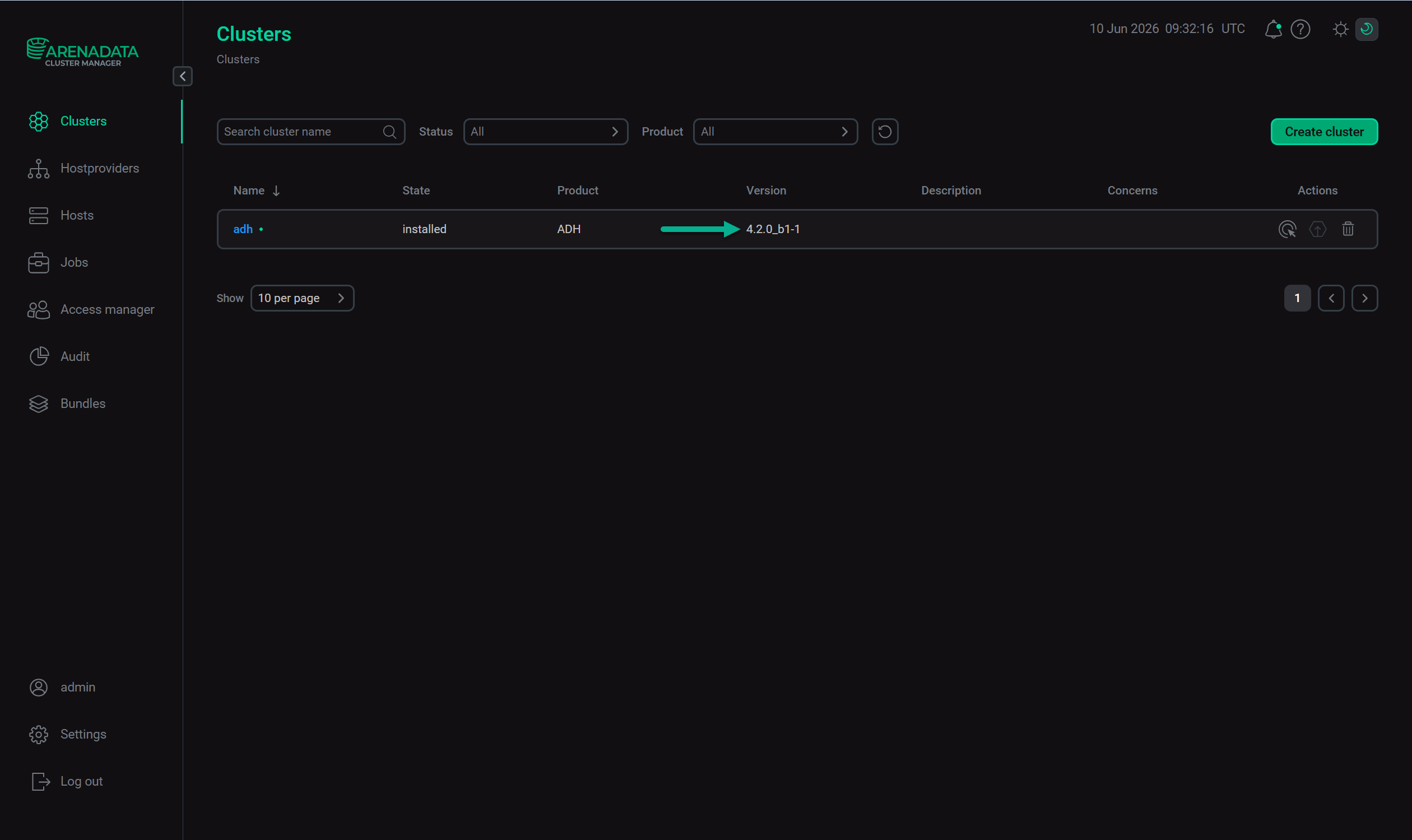Delete the adh cluster via trash icon
The image size is (1412, 840).
pos(1348,229)
